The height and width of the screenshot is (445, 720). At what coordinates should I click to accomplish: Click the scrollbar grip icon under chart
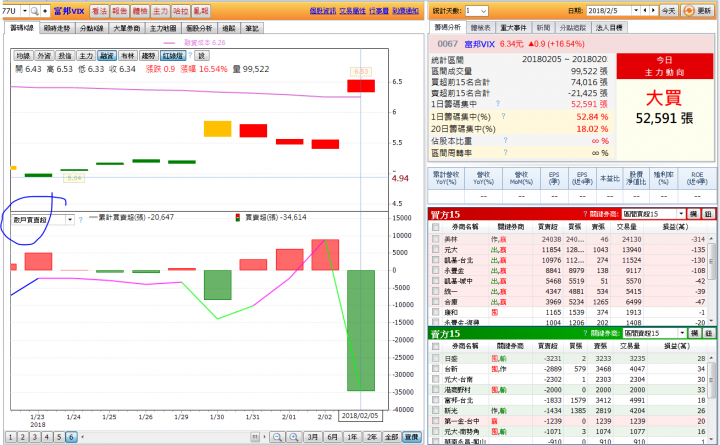(255, 437)
